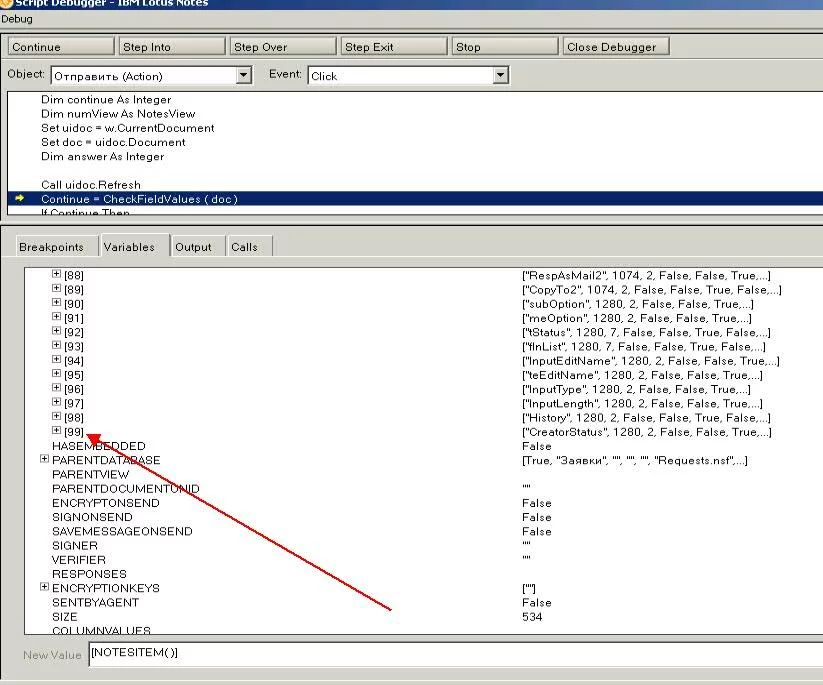Image resolution: width=823 pixels, height=685 pixels.
Task: Select the highlighted CheckFieldValues code line
Action: click(139, 199)
